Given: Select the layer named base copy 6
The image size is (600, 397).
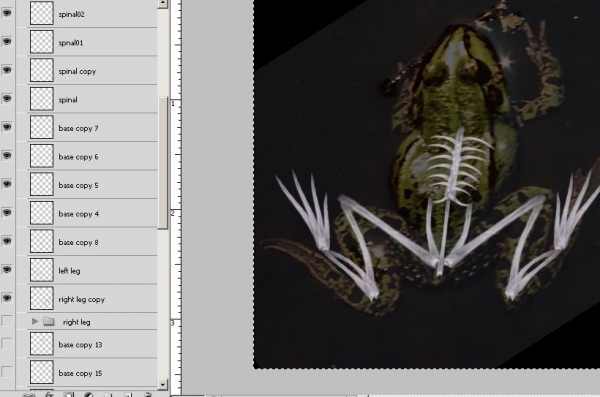Looking at the screenshot, I should [x=78, y=157].
